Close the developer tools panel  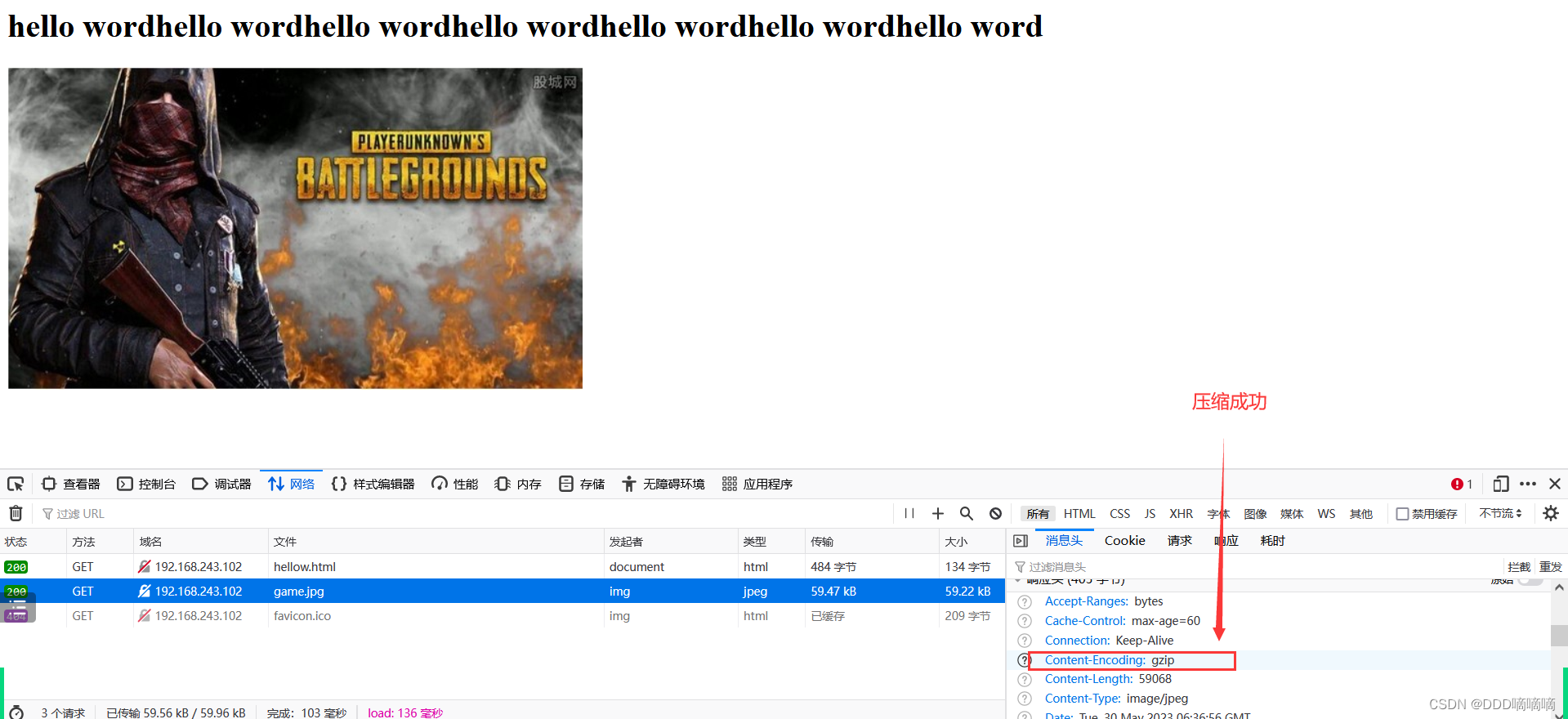(1555, 484)
